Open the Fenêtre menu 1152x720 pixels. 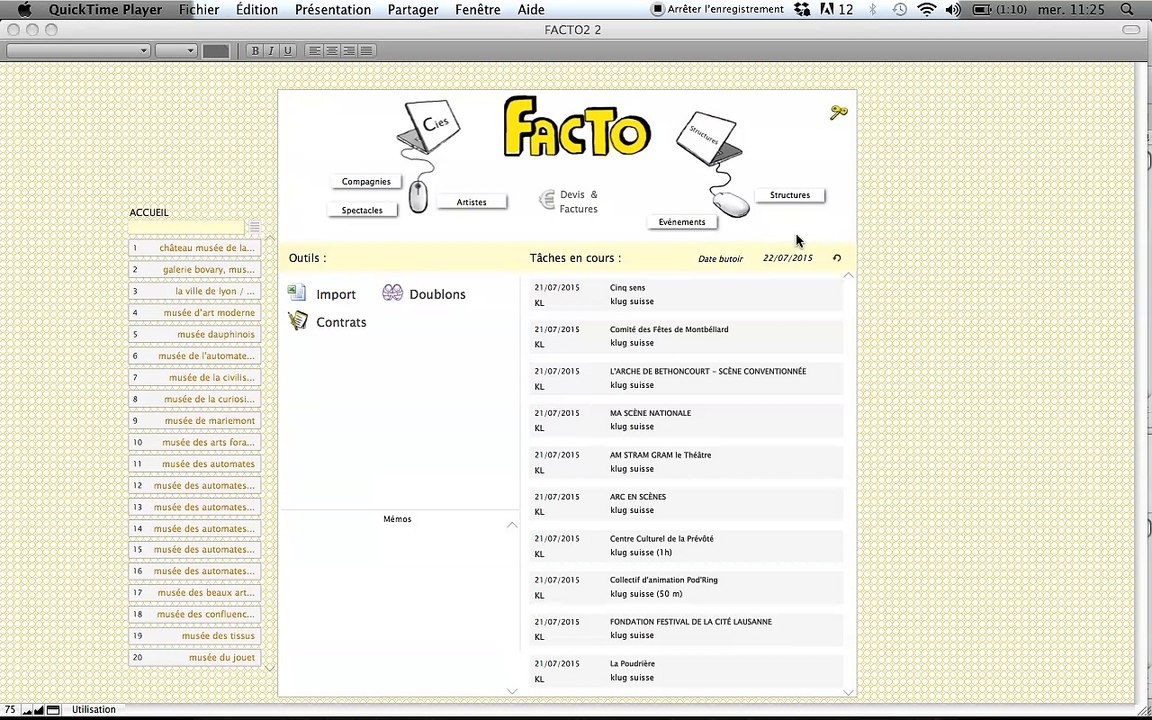pos(478,10)
